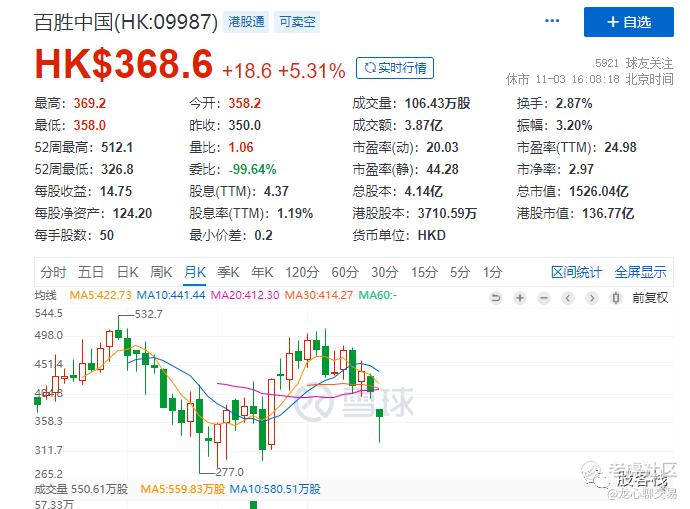Zoom out chart with minus icon

544,298
